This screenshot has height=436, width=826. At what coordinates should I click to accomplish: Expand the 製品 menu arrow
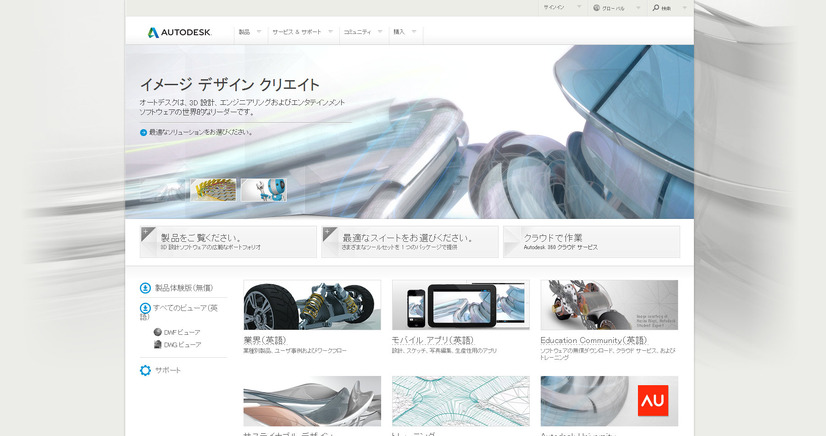tap(259, 32)
